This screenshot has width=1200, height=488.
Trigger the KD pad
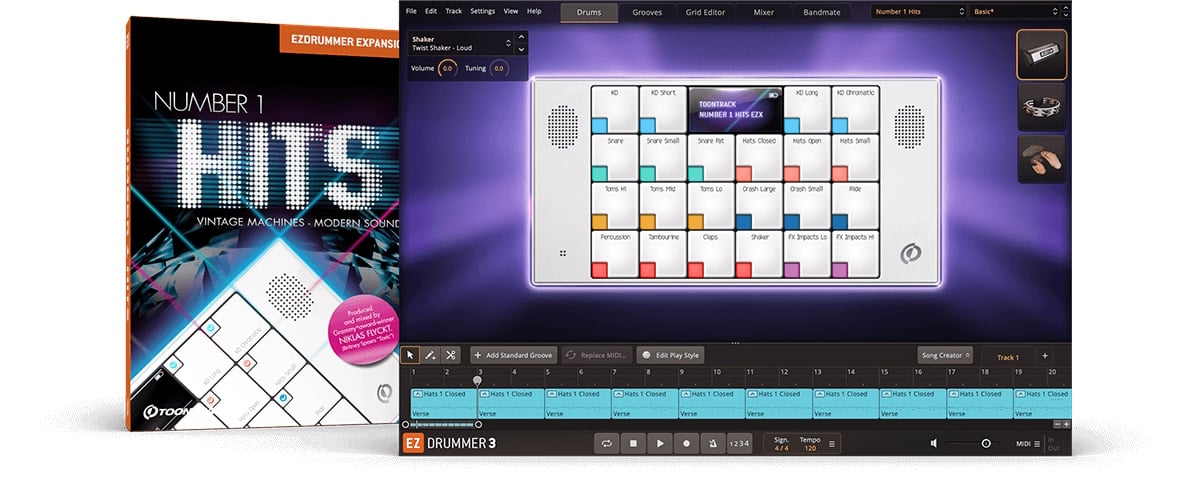tap(614, 109)
